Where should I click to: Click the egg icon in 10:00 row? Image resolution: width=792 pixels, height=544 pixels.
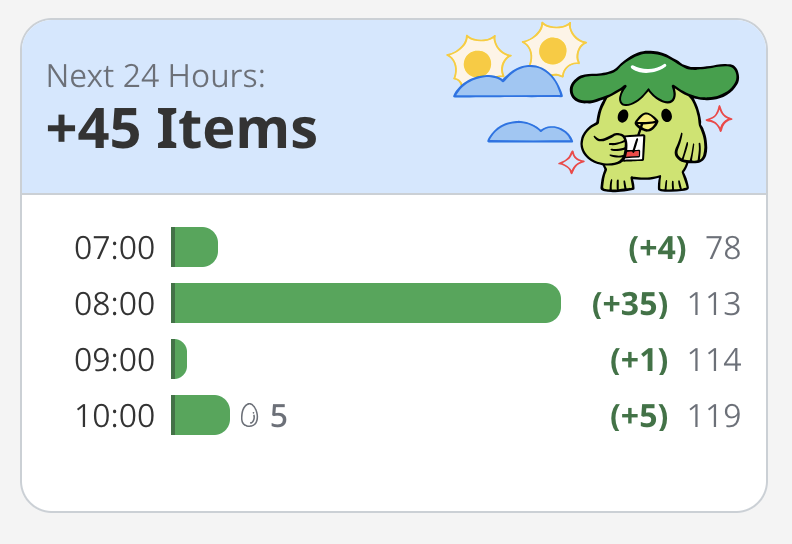click(250, 416)
